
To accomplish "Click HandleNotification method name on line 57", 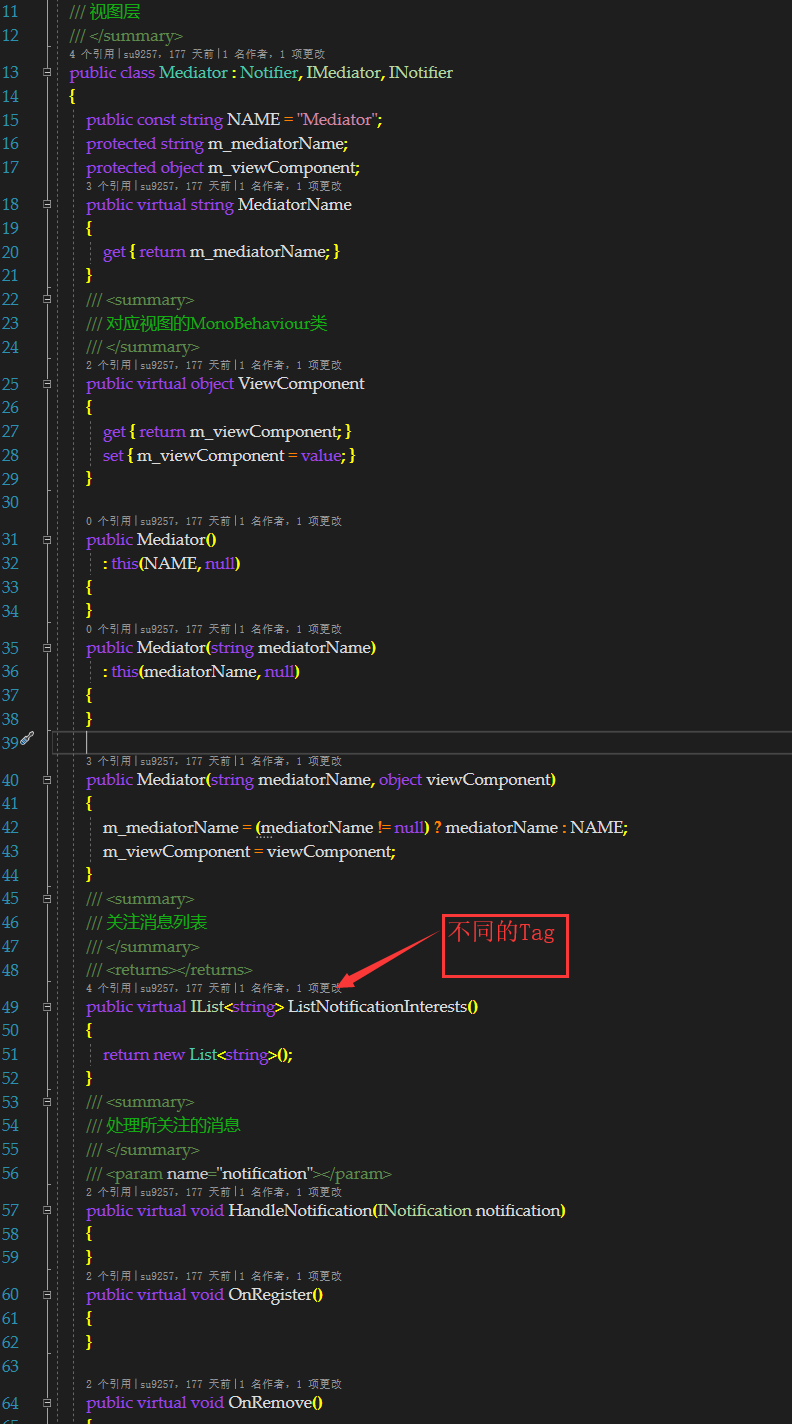I will pyautogui.click(x=300, y=1210).
